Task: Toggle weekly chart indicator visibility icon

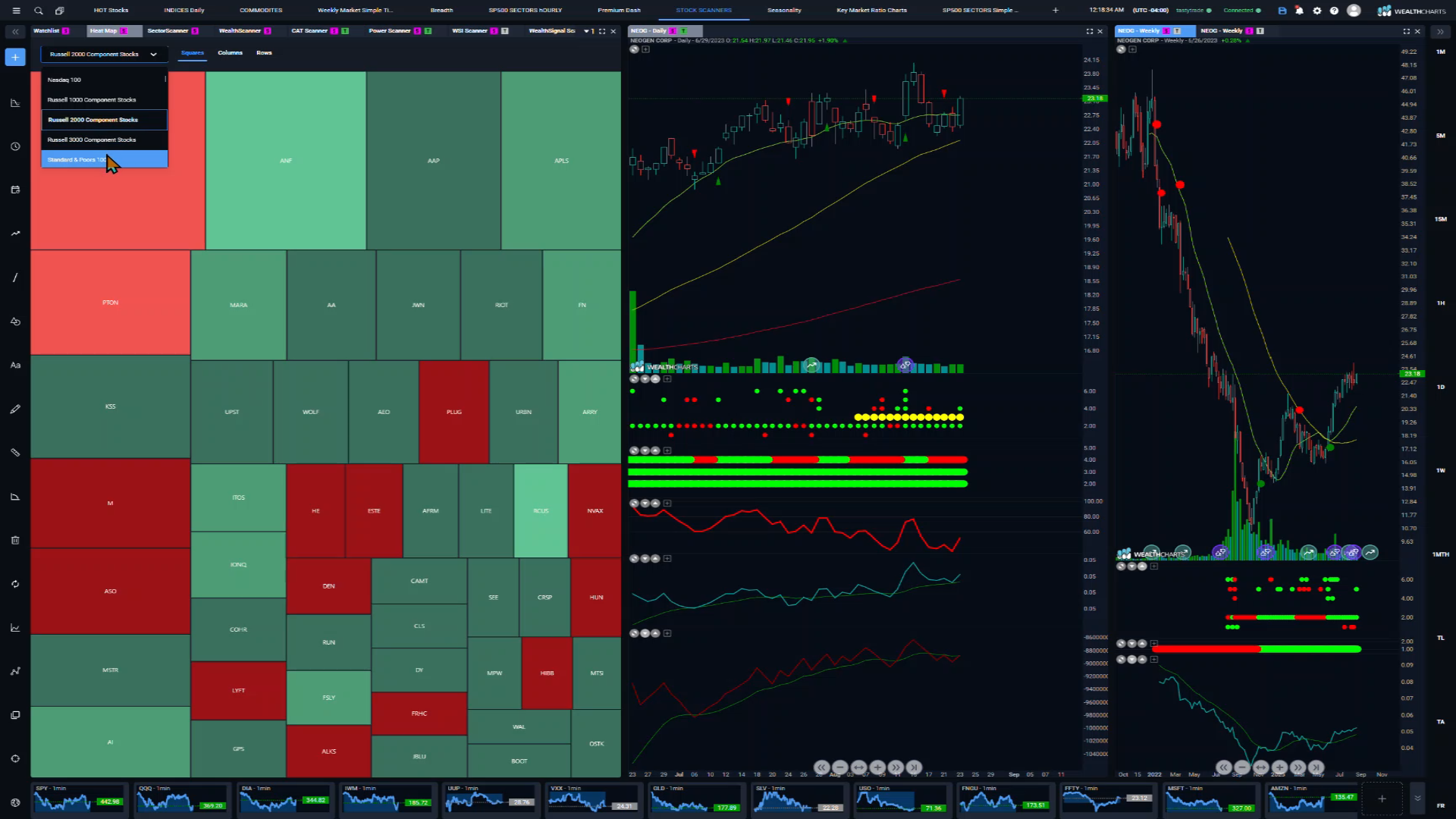Action: click(1121, 49)
